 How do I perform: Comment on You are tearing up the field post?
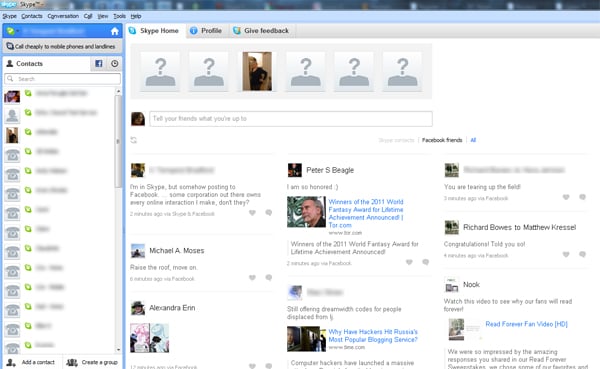click(x=582, y=197)
